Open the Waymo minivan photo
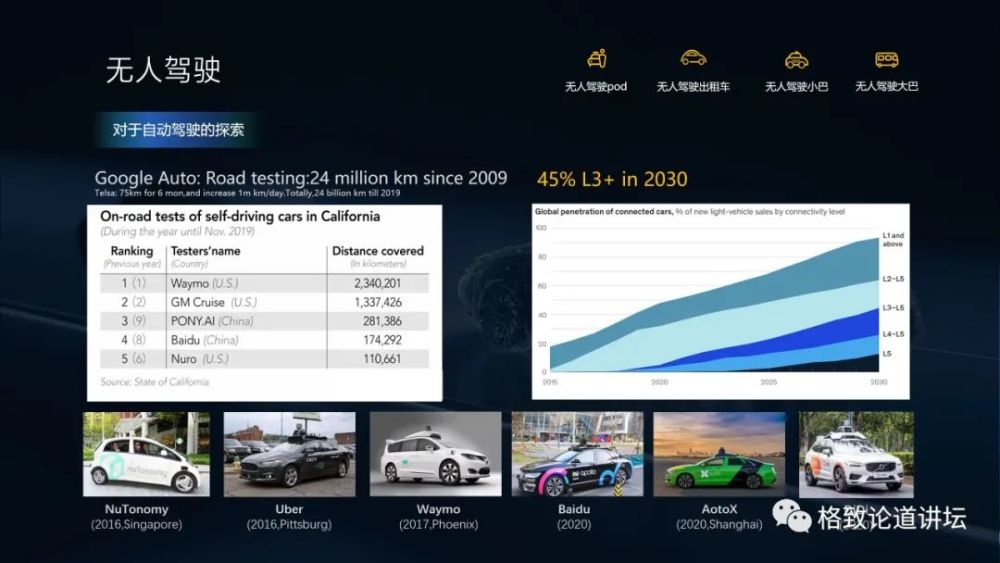The image size is (1000, 563). 436,454
